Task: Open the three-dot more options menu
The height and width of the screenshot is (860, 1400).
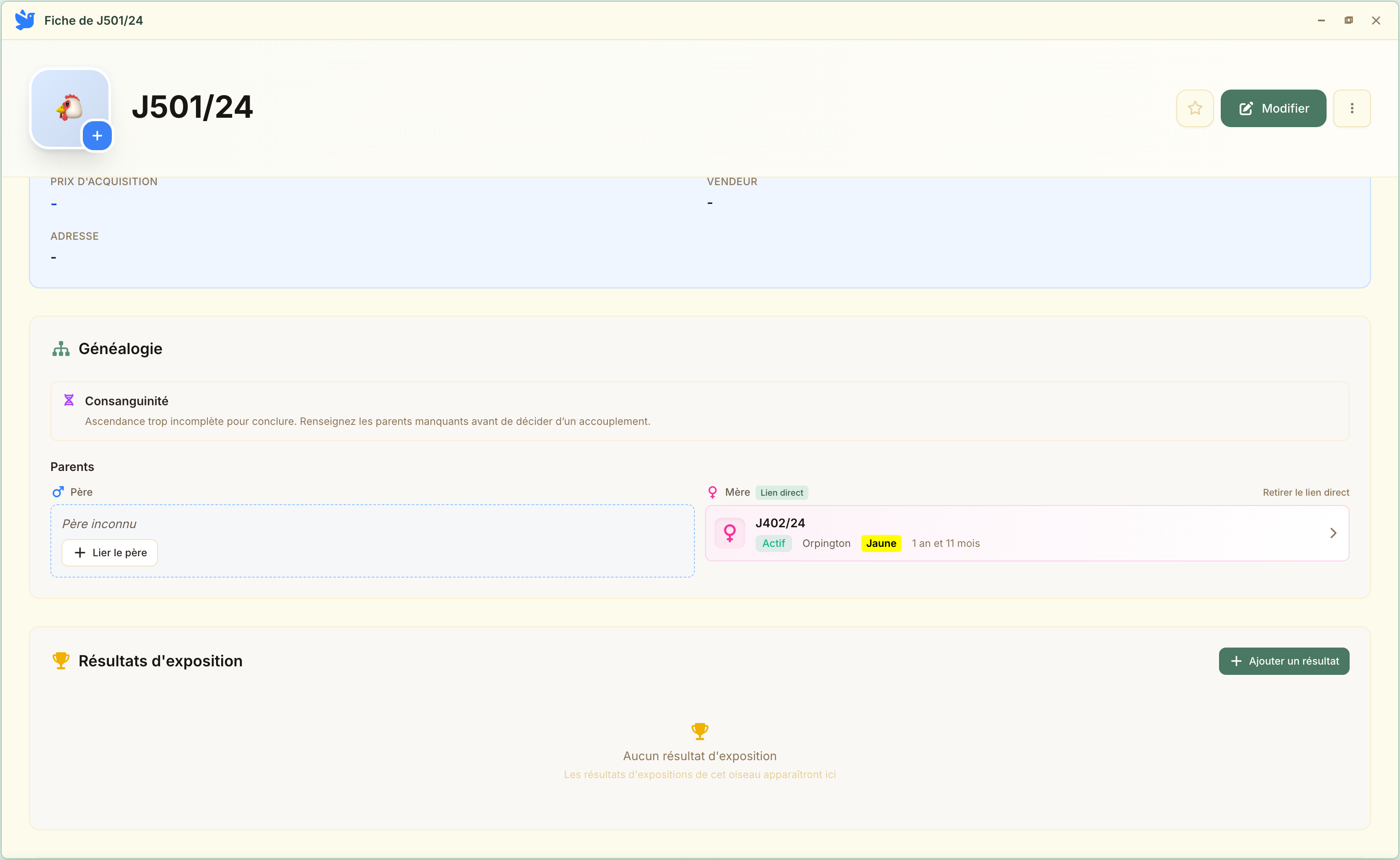Action: click(x=1352, y=108)
